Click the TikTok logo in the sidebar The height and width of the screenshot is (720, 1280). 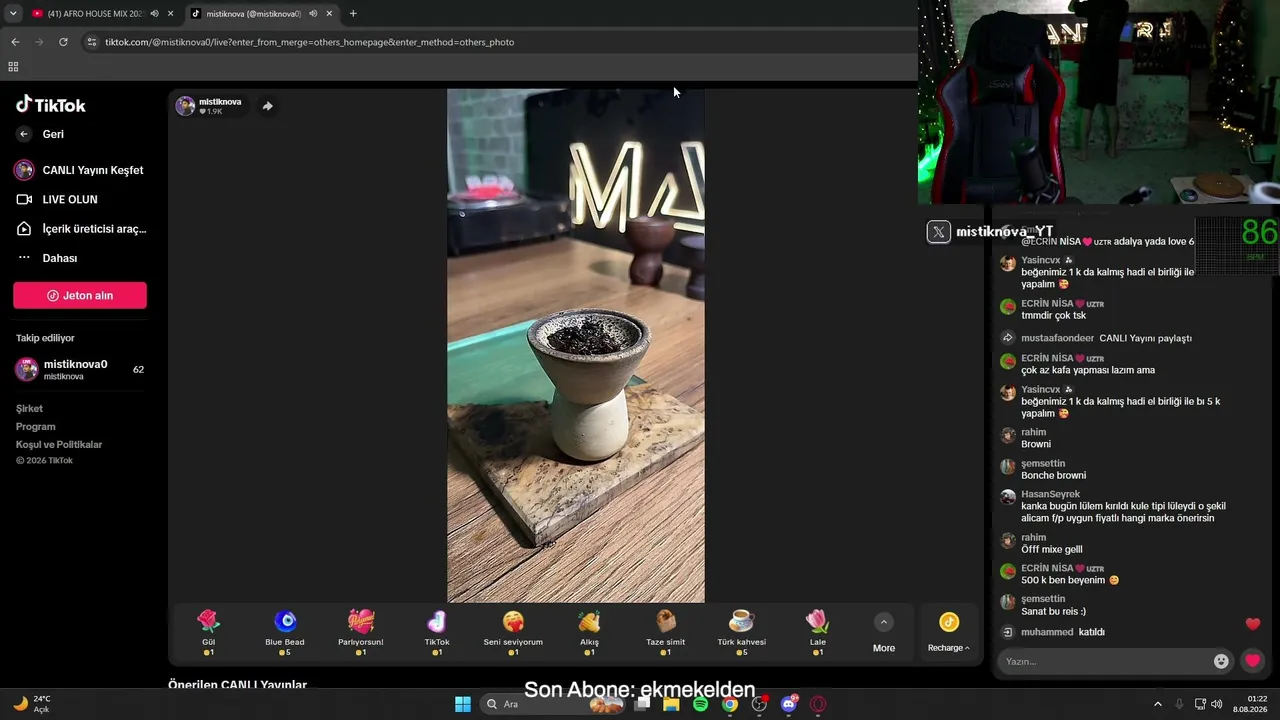click(x=51, y=105)
